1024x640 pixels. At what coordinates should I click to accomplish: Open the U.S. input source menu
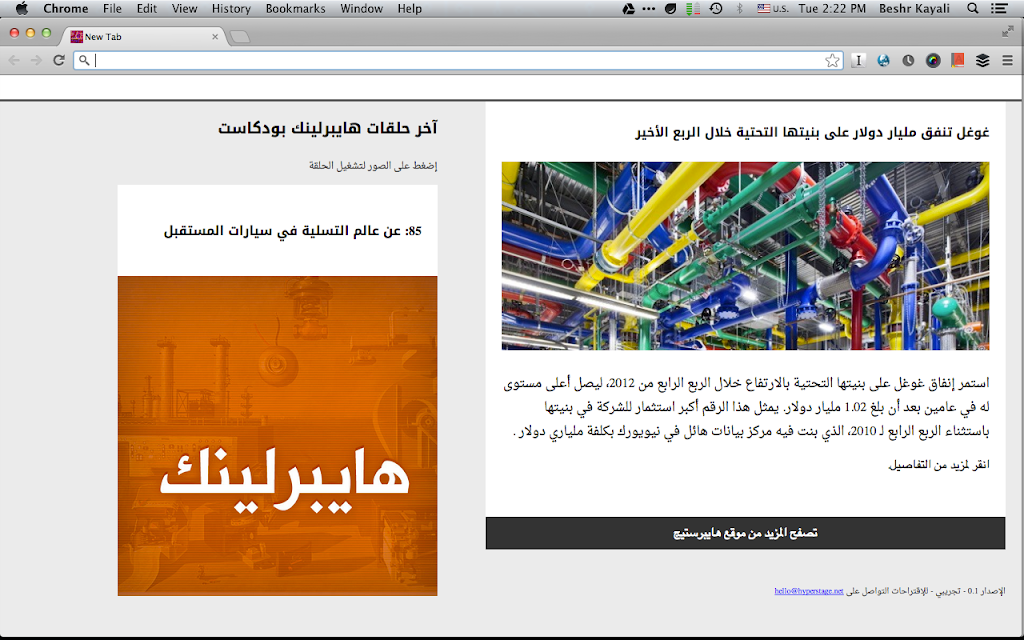[773, 8]
